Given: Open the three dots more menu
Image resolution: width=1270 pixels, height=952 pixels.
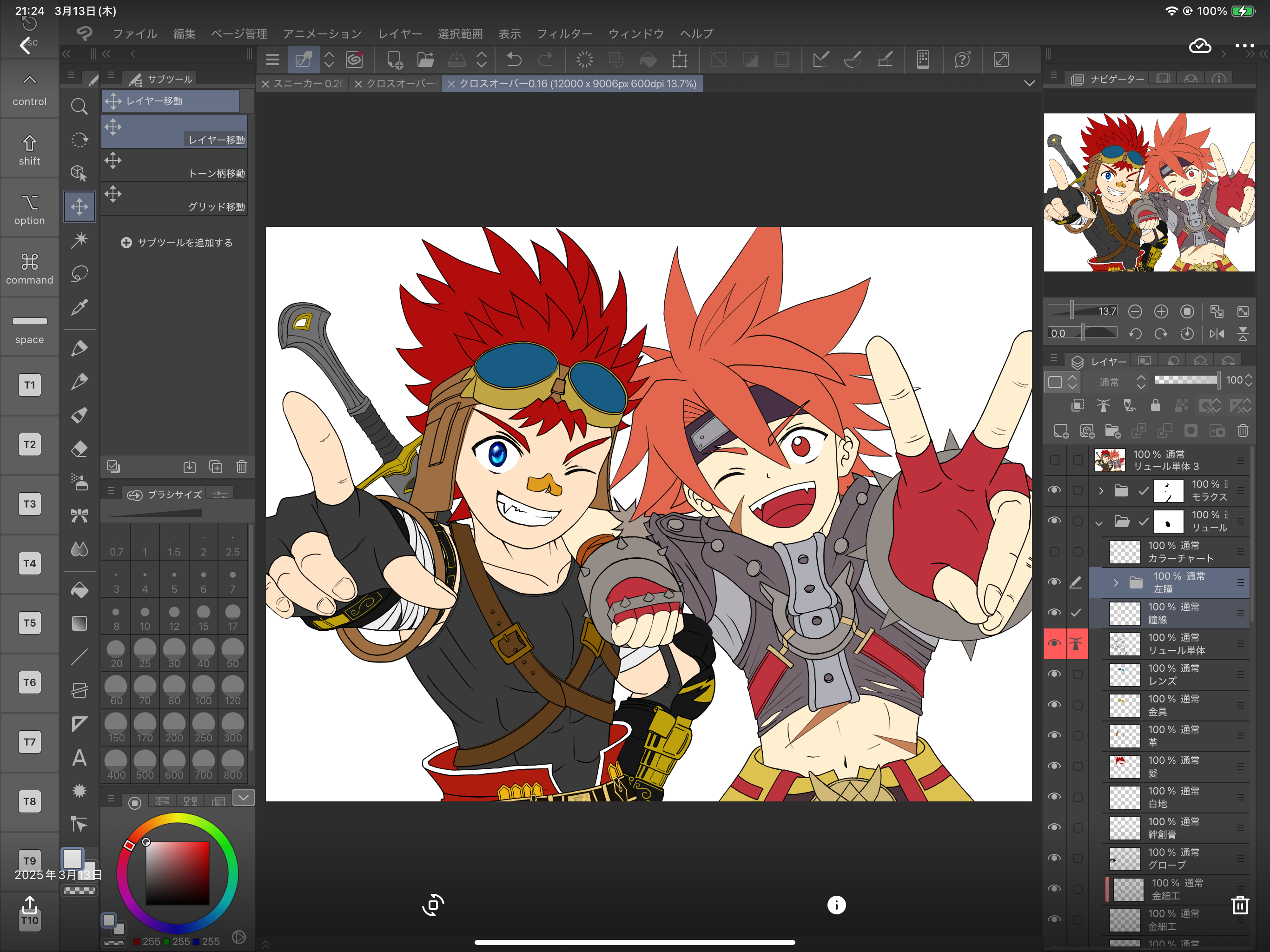Looking at the screenshot, I should coord(1244,46).
